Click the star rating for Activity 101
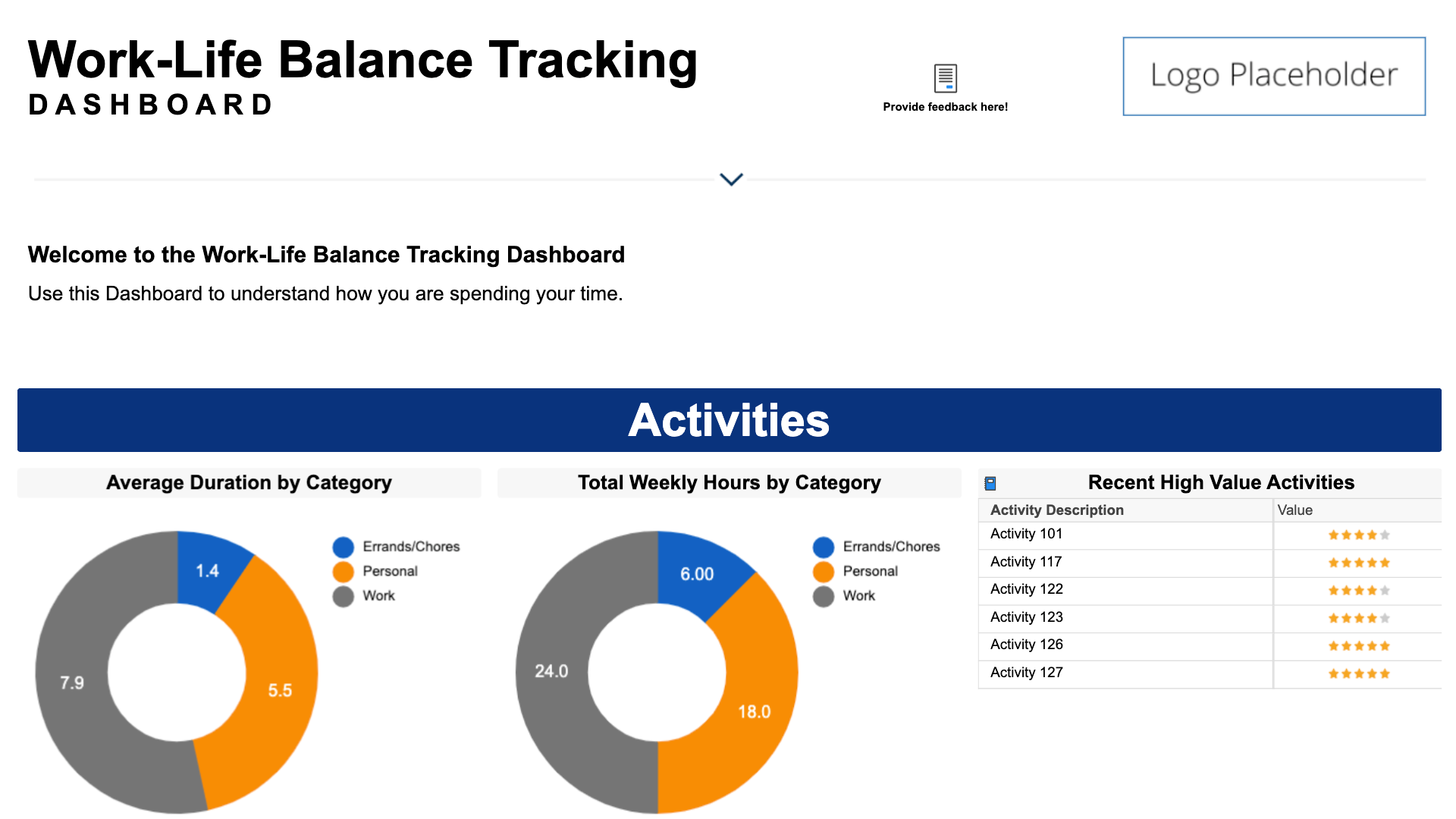Viewport: 1456px width, 819px height. (x=1358, y=535)
